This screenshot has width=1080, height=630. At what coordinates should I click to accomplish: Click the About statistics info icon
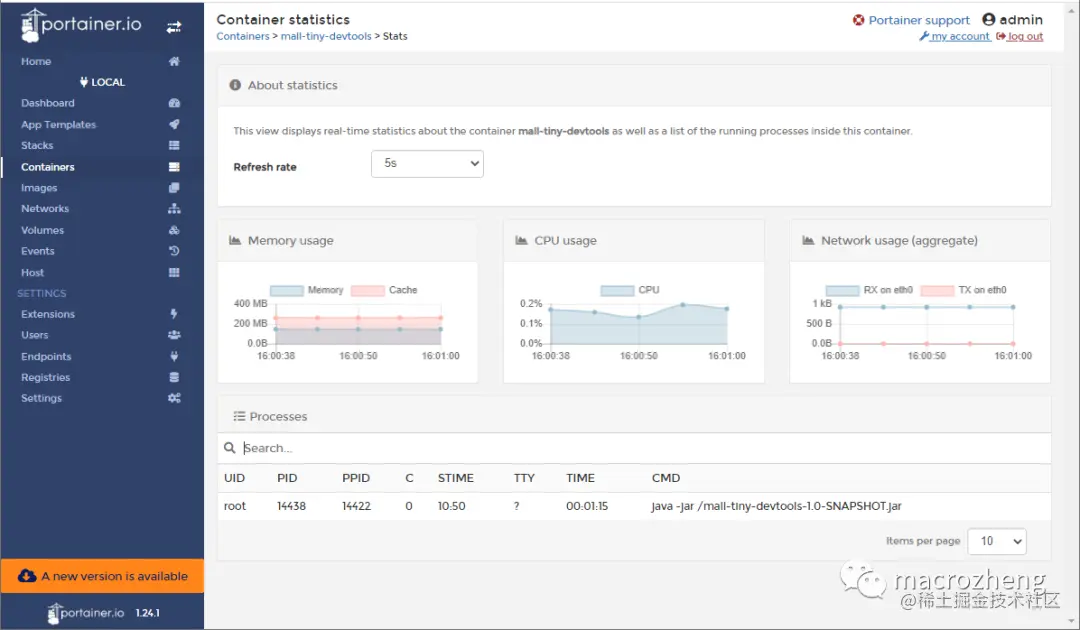pos(235,85)
